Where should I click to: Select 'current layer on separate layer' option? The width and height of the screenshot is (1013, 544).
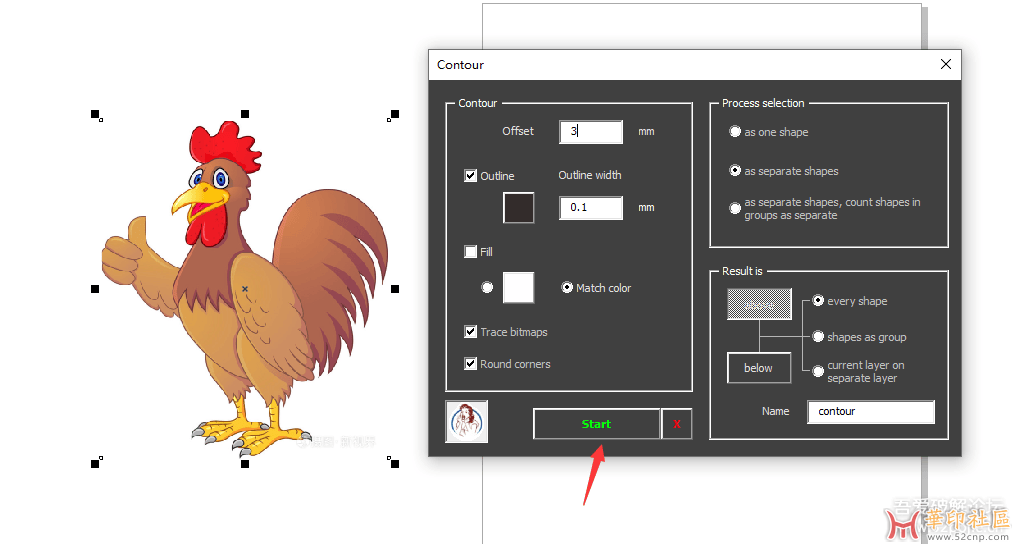point(818,371)
